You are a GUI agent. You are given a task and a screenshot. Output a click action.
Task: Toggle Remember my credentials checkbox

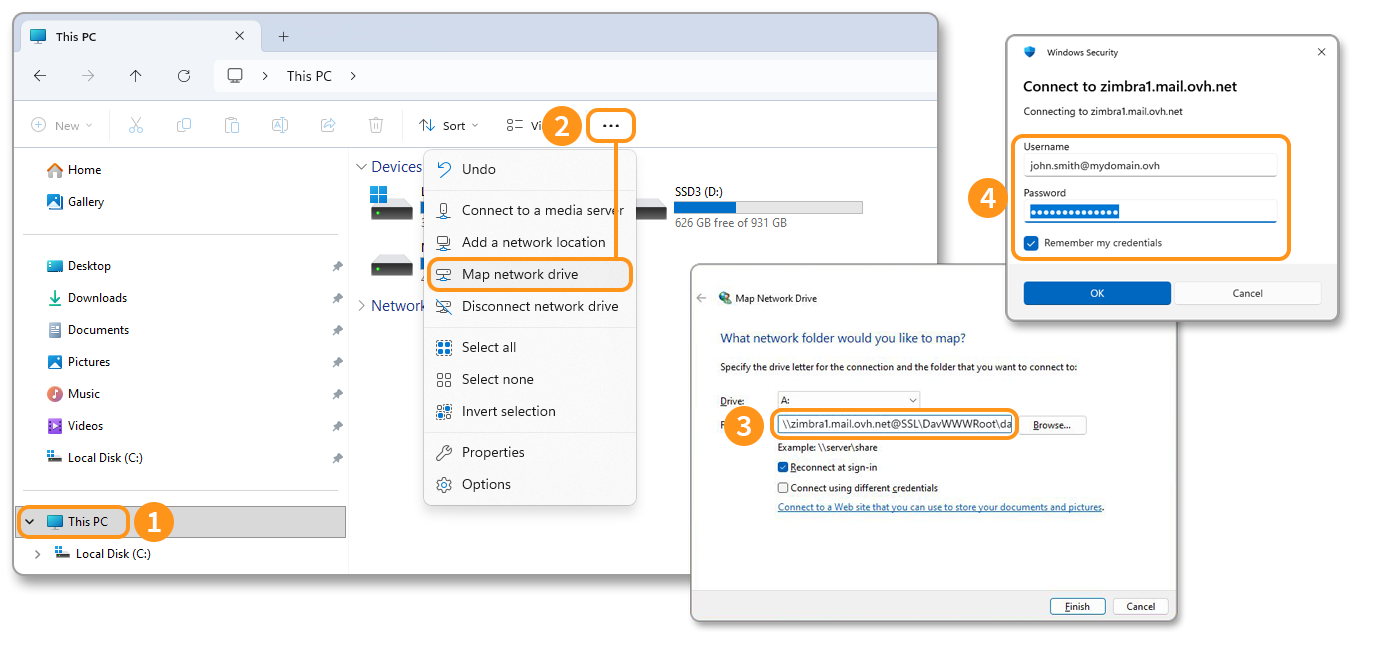pos(1031,243)
